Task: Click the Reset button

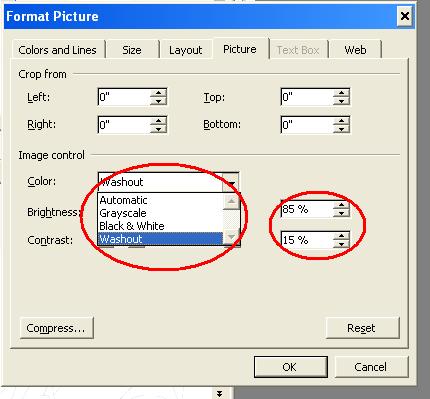Action: point(362,328)
